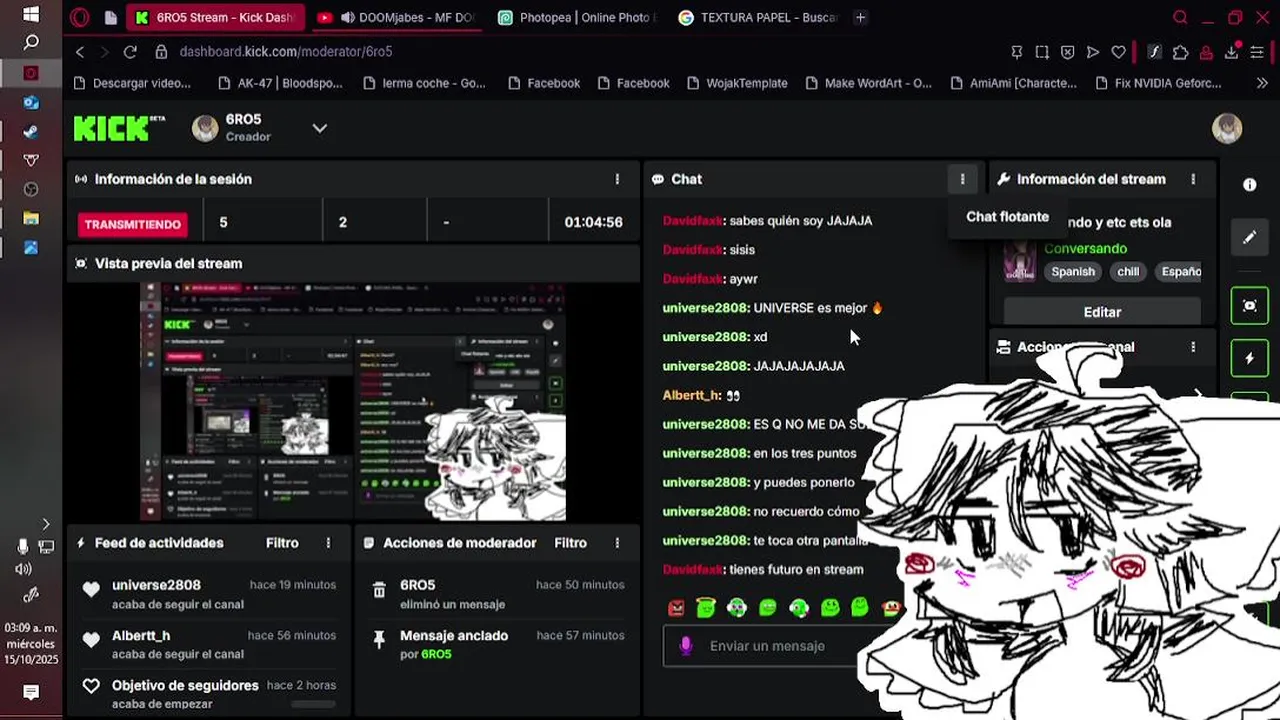The height and width of the screenshot is (720, 1280).
Task: Select Chat flotante from the chat menu
Action: [1007, 217]
